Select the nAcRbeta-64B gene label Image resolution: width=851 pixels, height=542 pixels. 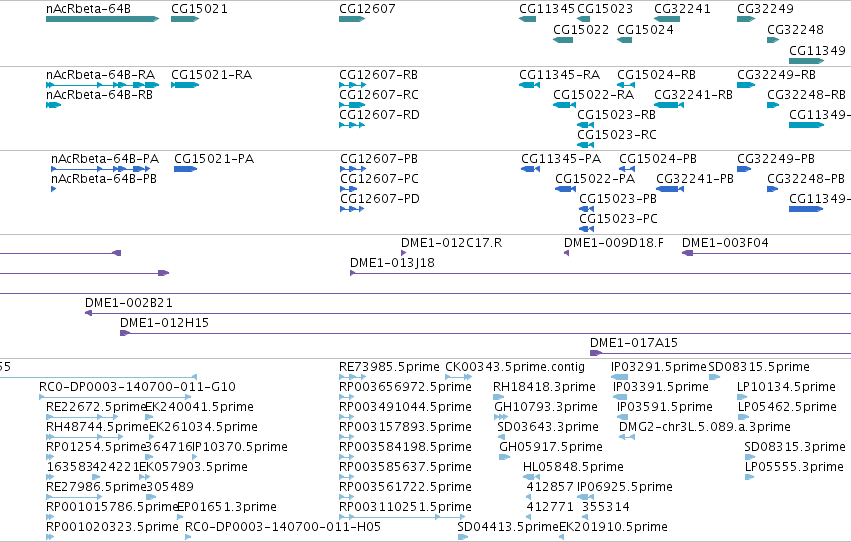click(x=88, y=9)
